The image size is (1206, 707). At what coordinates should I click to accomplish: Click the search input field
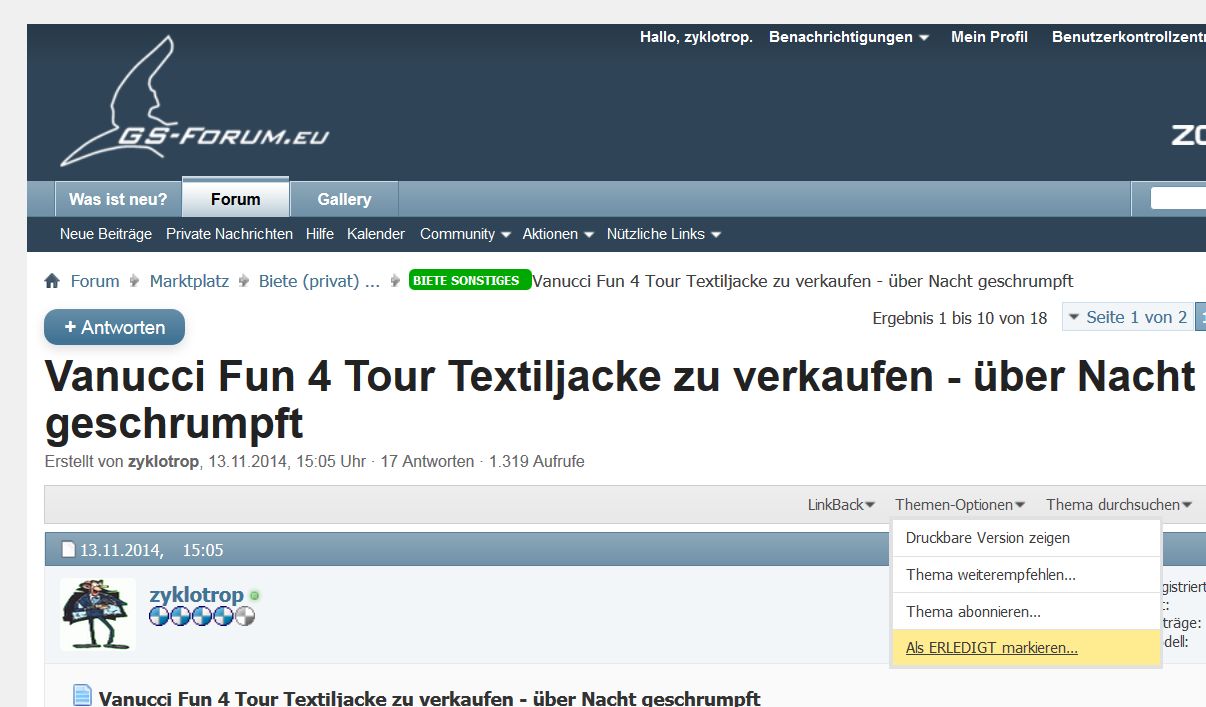1178,199
